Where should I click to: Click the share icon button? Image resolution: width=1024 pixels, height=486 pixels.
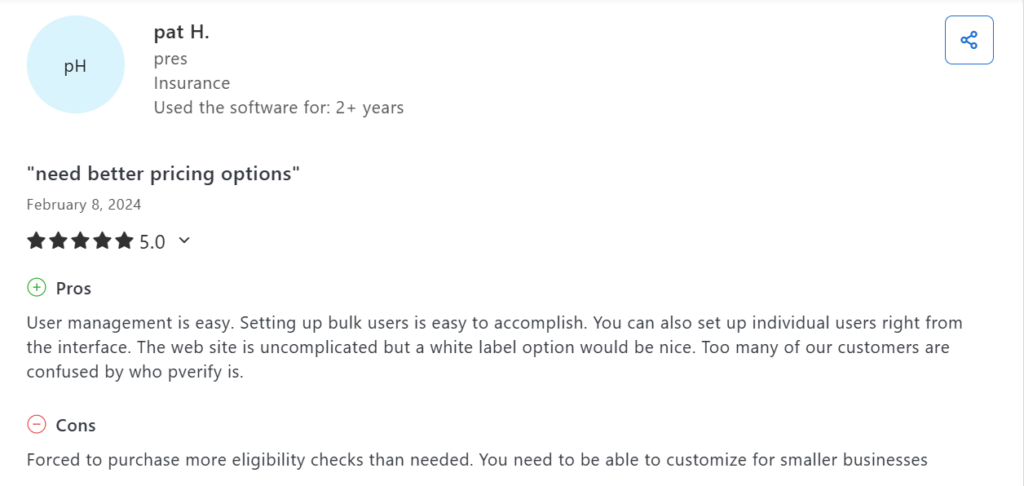click(968, 40)
